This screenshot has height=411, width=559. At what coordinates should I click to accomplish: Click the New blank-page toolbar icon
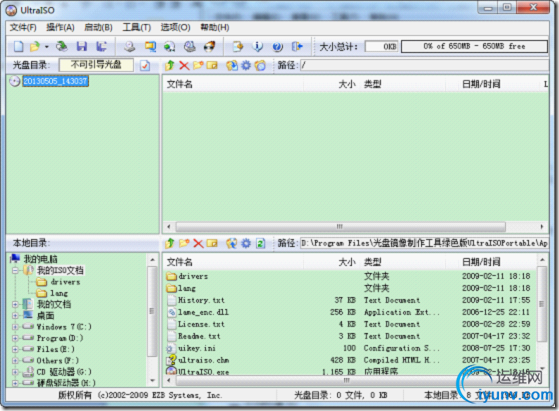[x=19, y=46]
